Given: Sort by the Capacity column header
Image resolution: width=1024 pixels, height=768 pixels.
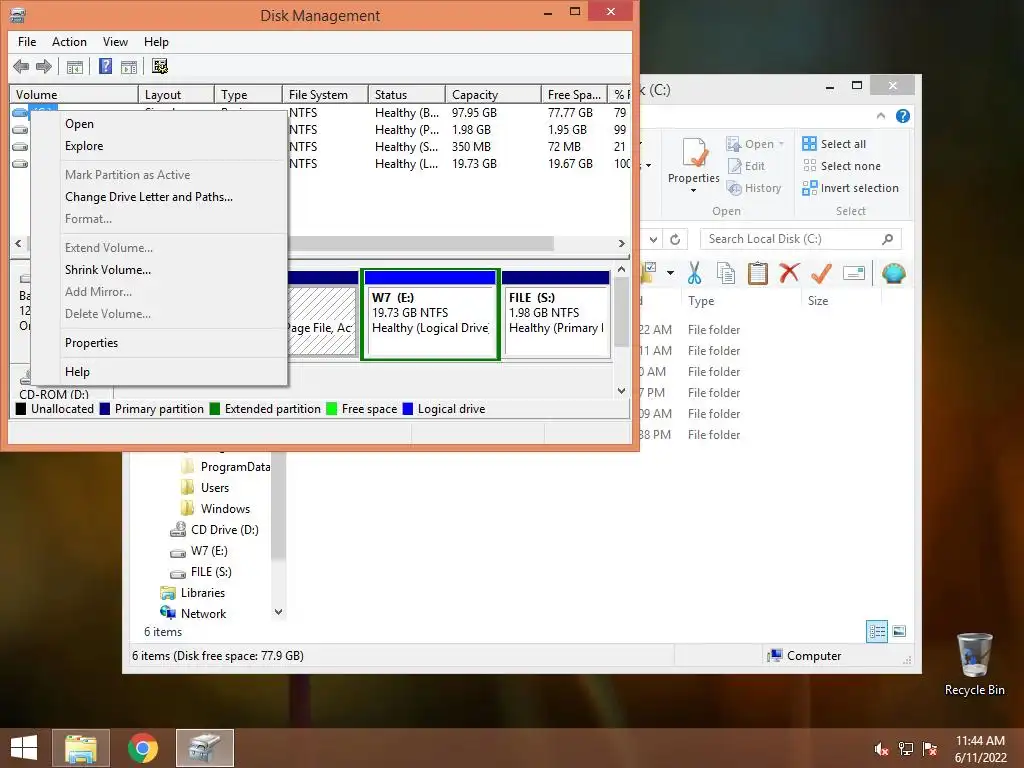Looking at the screenshot, I should click(x=493, y=95).
